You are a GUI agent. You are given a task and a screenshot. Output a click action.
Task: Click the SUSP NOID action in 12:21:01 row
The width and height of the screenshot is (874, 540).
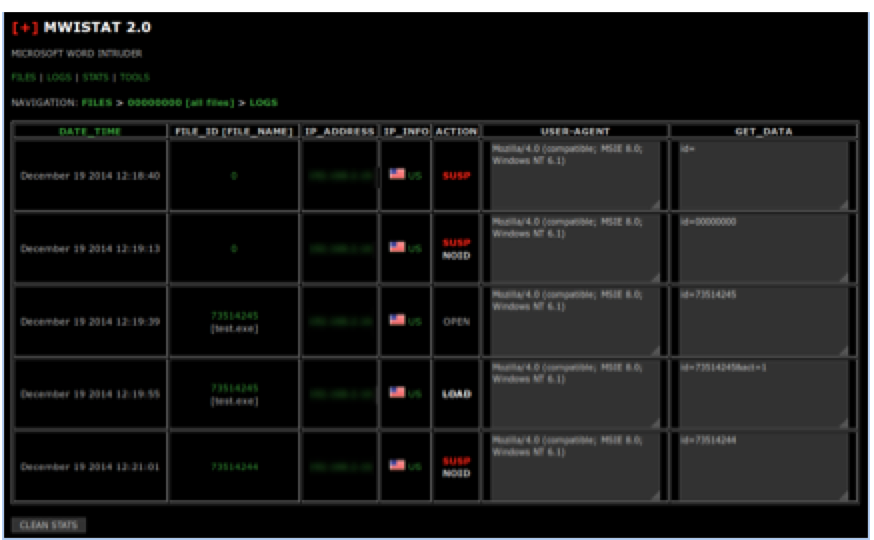coord(457,467)
